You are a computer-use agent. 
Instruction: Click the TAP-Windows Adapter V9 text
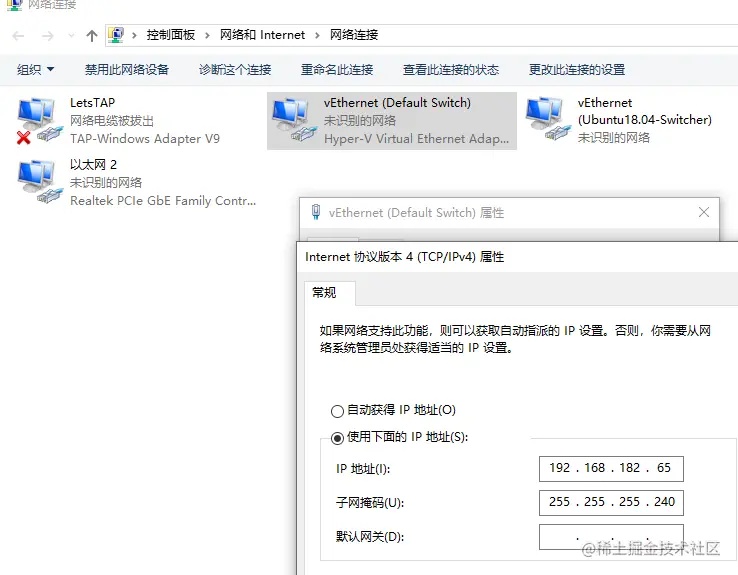click(145, 138)
